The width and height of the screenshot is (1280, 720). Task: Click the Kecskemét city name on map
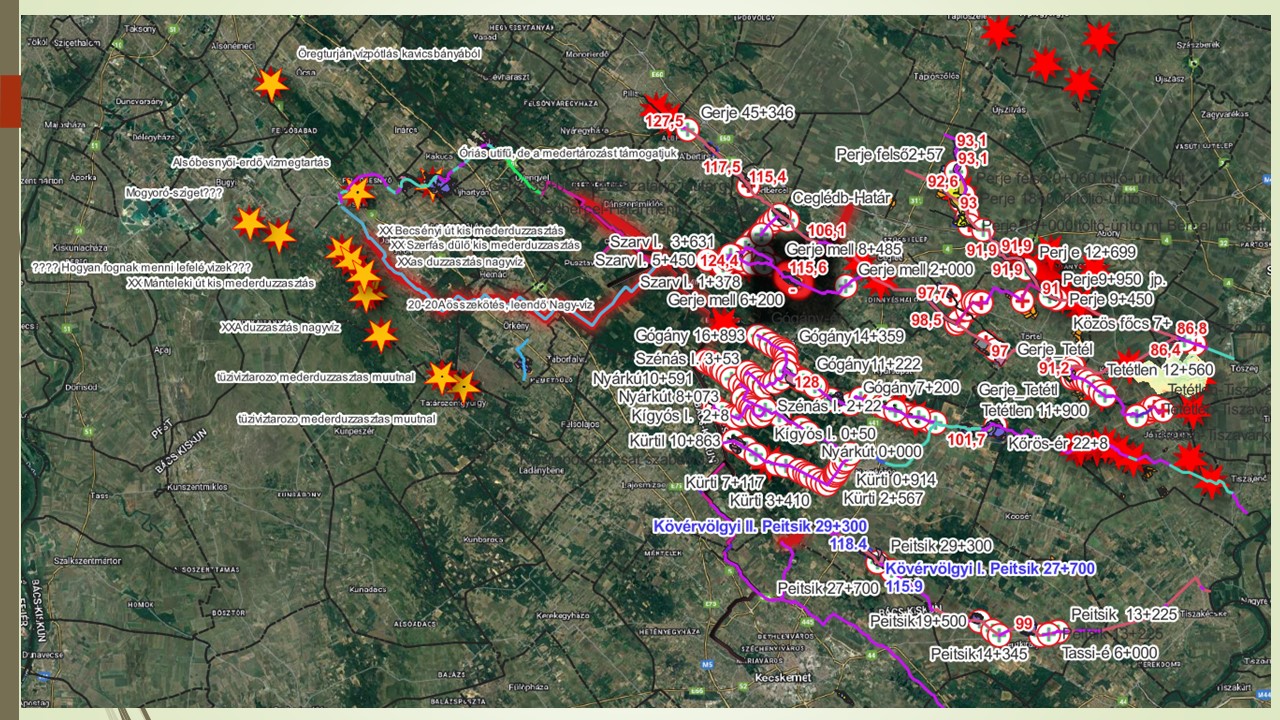pyautogui.click(x=788, y=678)
